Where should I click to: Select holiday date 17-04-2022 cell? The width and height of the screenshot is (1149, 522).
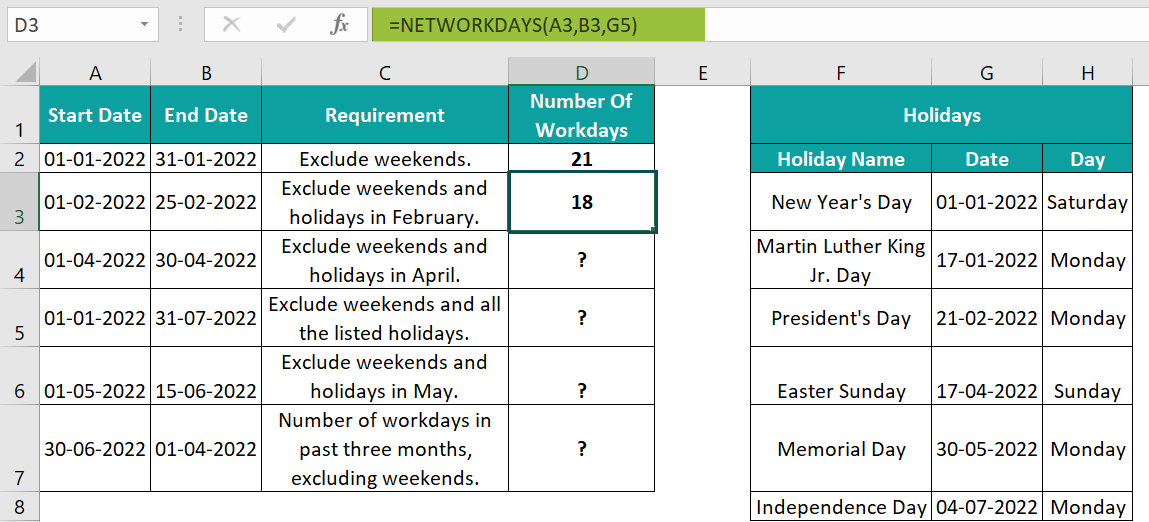pos(987,375)
